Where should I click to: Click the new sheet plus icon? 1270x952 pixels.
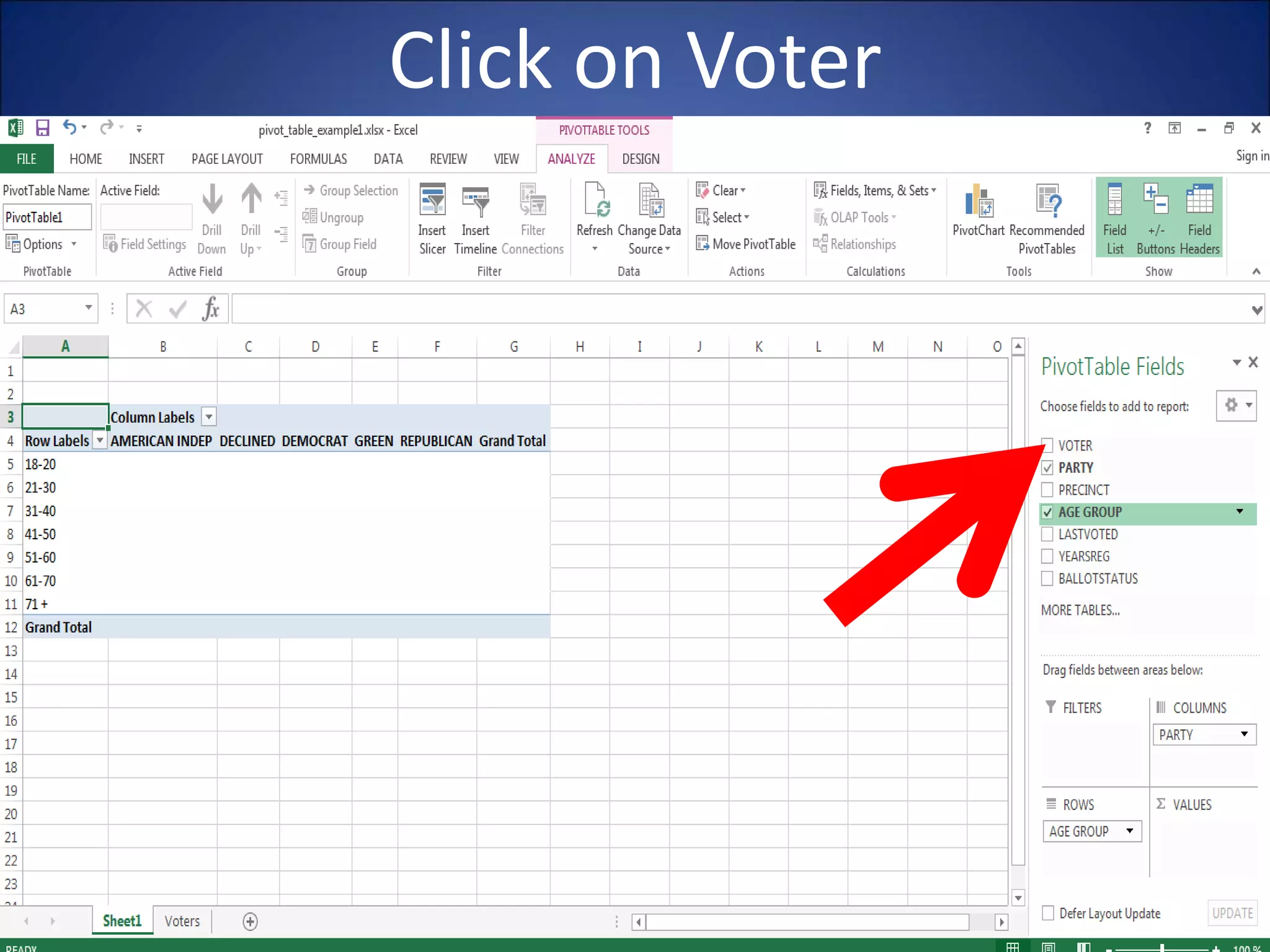tap(250, 921)
